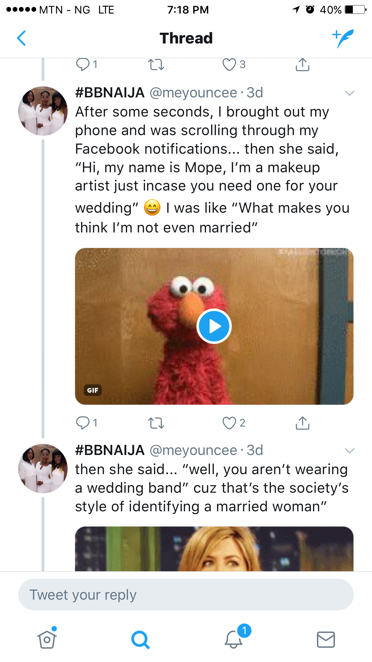This screenshot has width=372, height=662.
Task: Like the top tweet with 3 likes
Action: coord(234,65)
